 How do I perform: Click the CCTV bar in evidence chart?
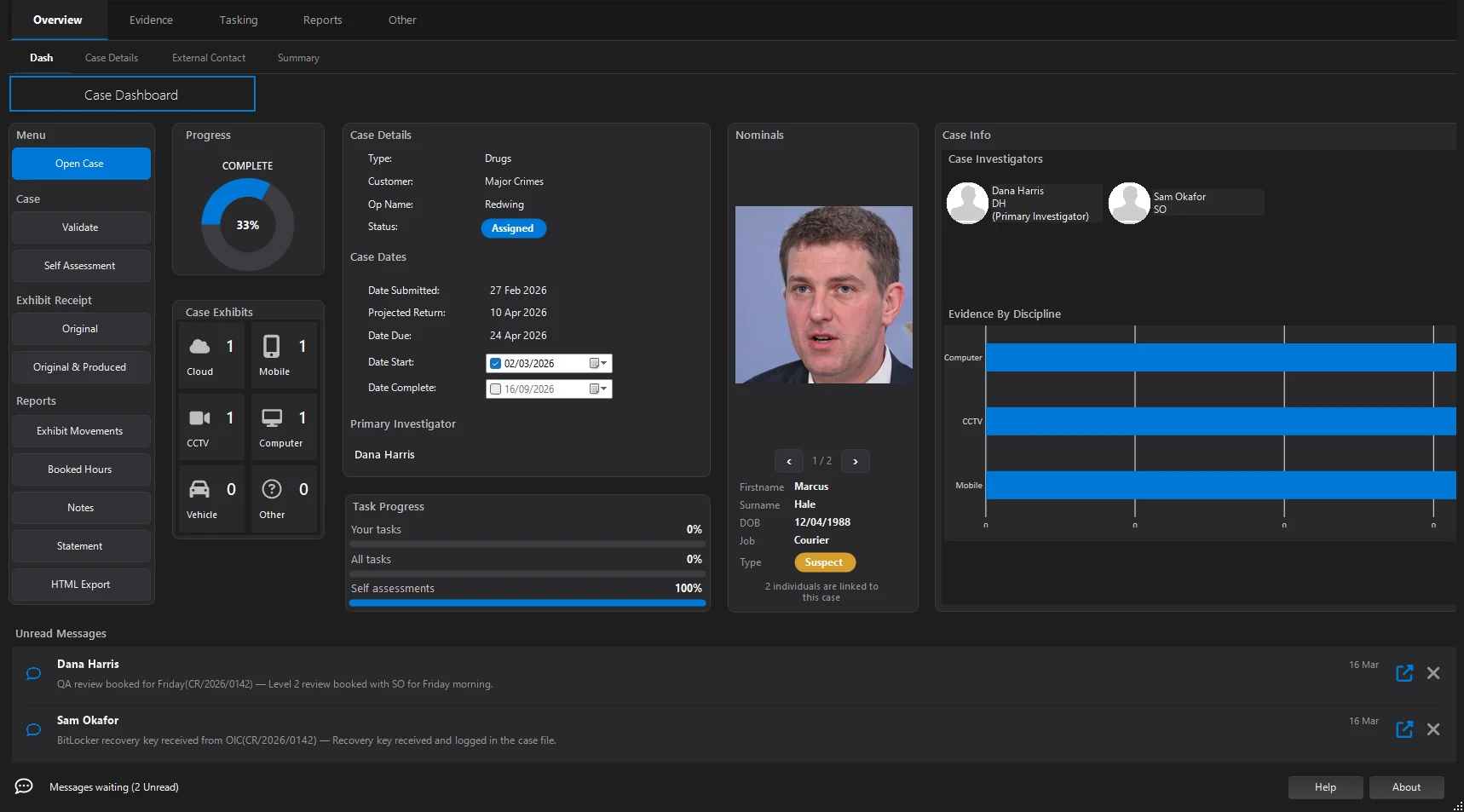[1220, 421]
